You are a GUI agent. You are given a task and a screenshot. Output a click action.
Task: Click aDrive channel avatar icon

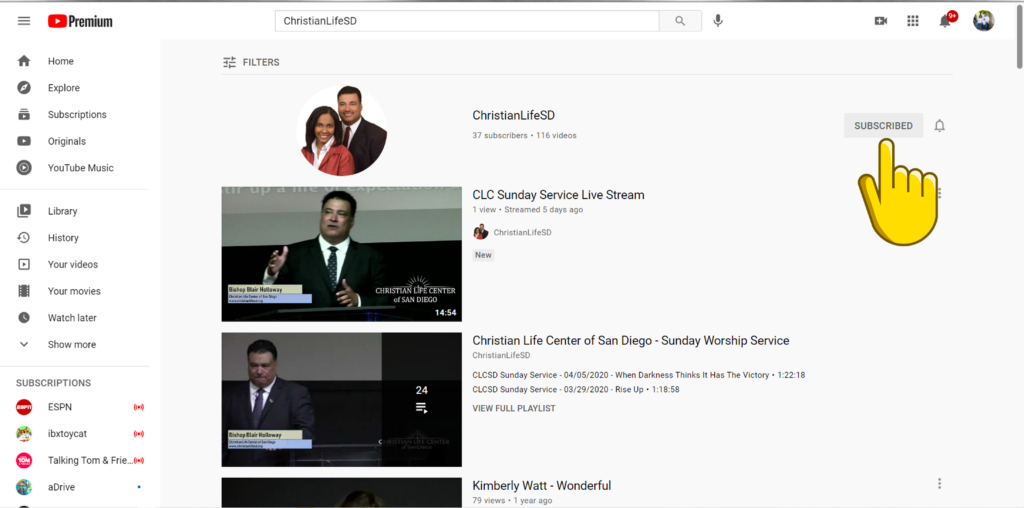coord(24,488)
